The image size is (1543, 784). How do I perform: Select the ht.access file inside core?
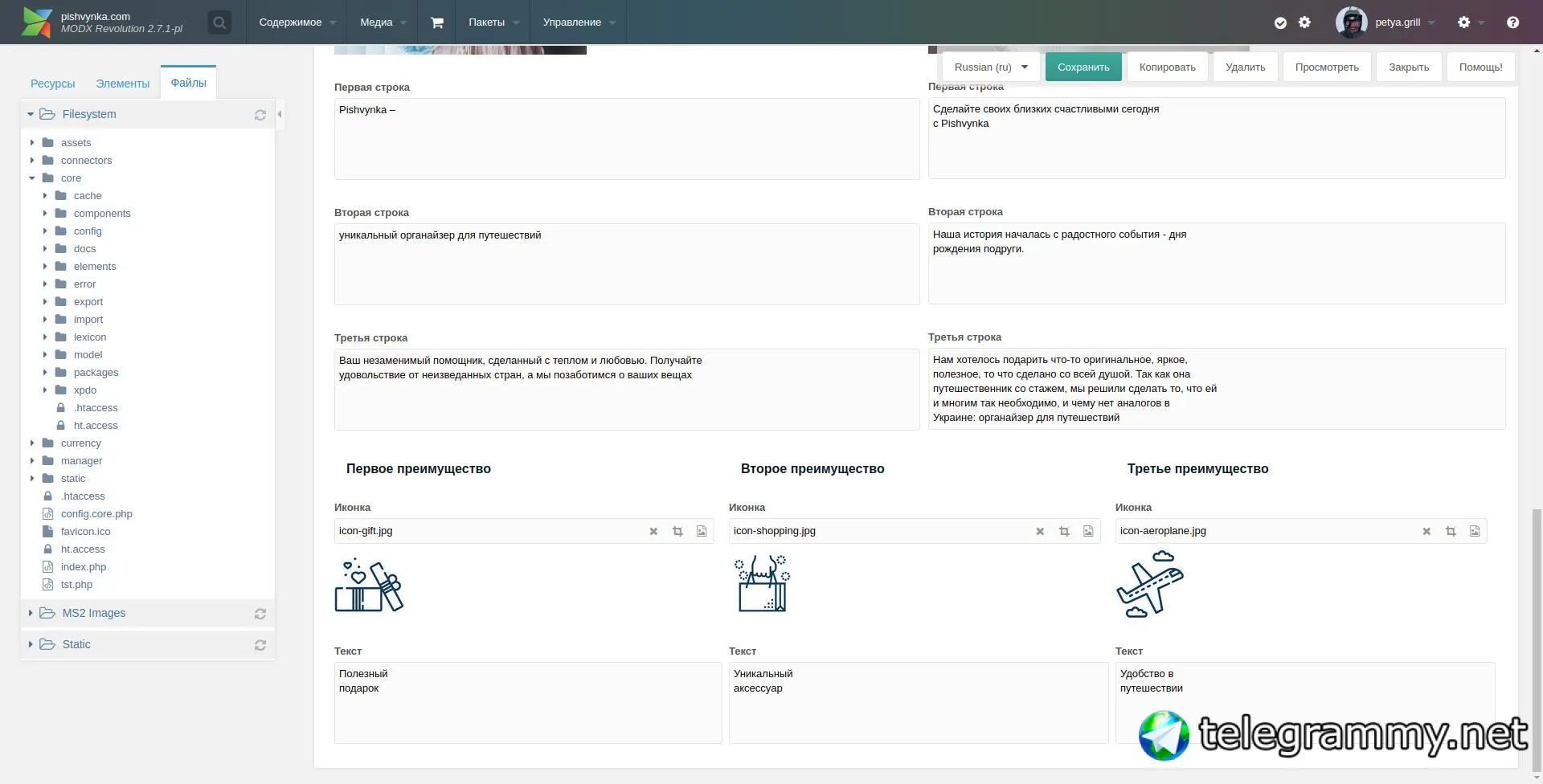(96, 426)
